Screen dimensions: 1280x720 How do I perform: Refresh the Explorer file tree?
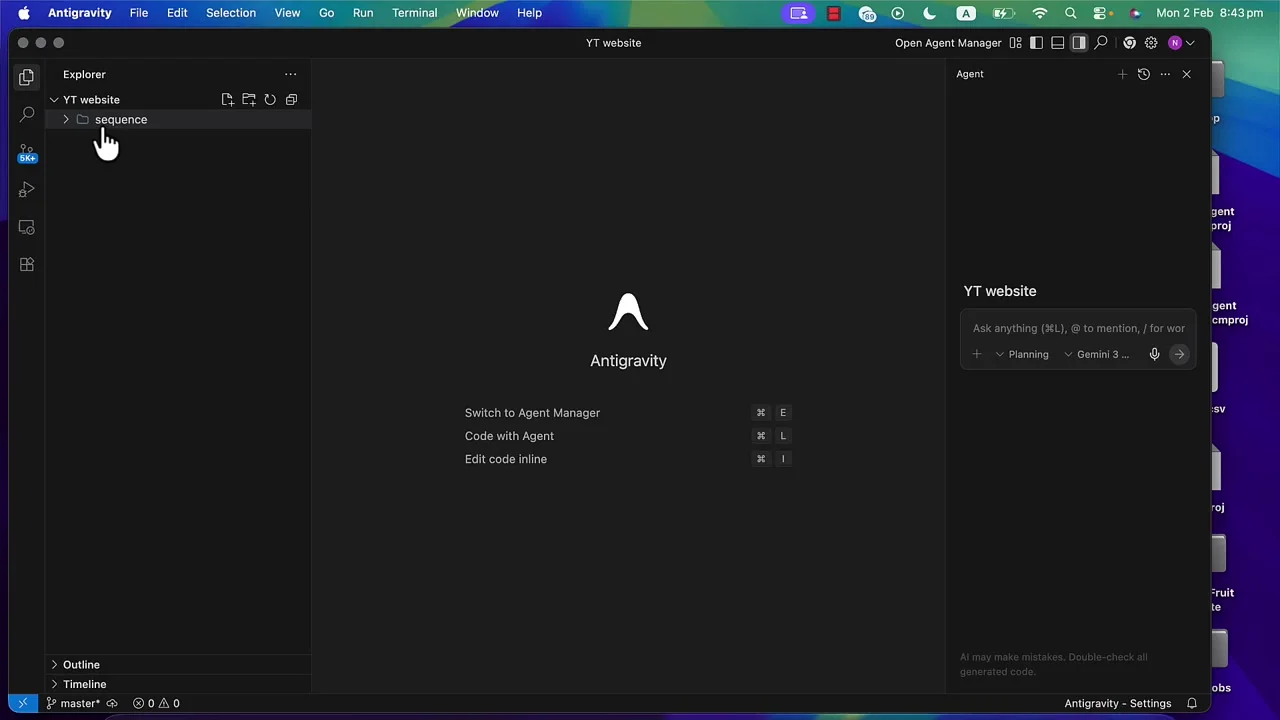(270, 100)
